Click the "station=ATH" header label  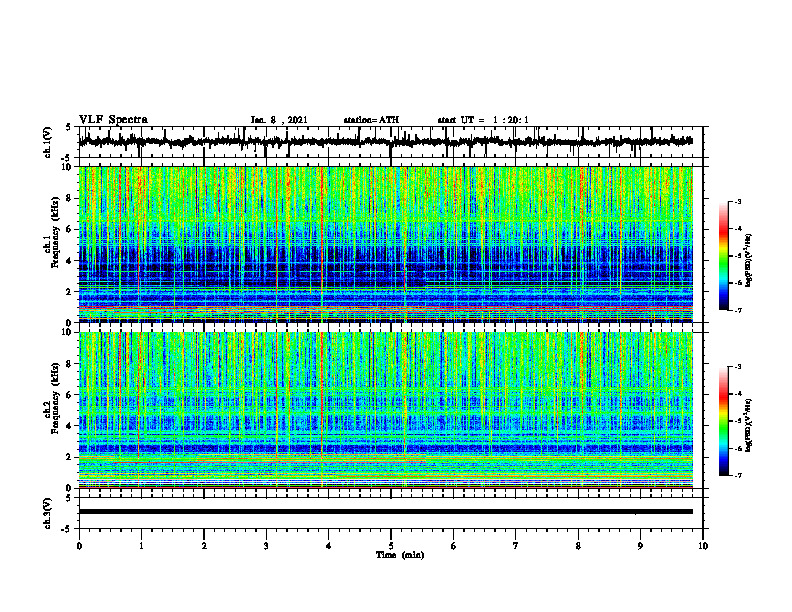click(x=371, y=120)
